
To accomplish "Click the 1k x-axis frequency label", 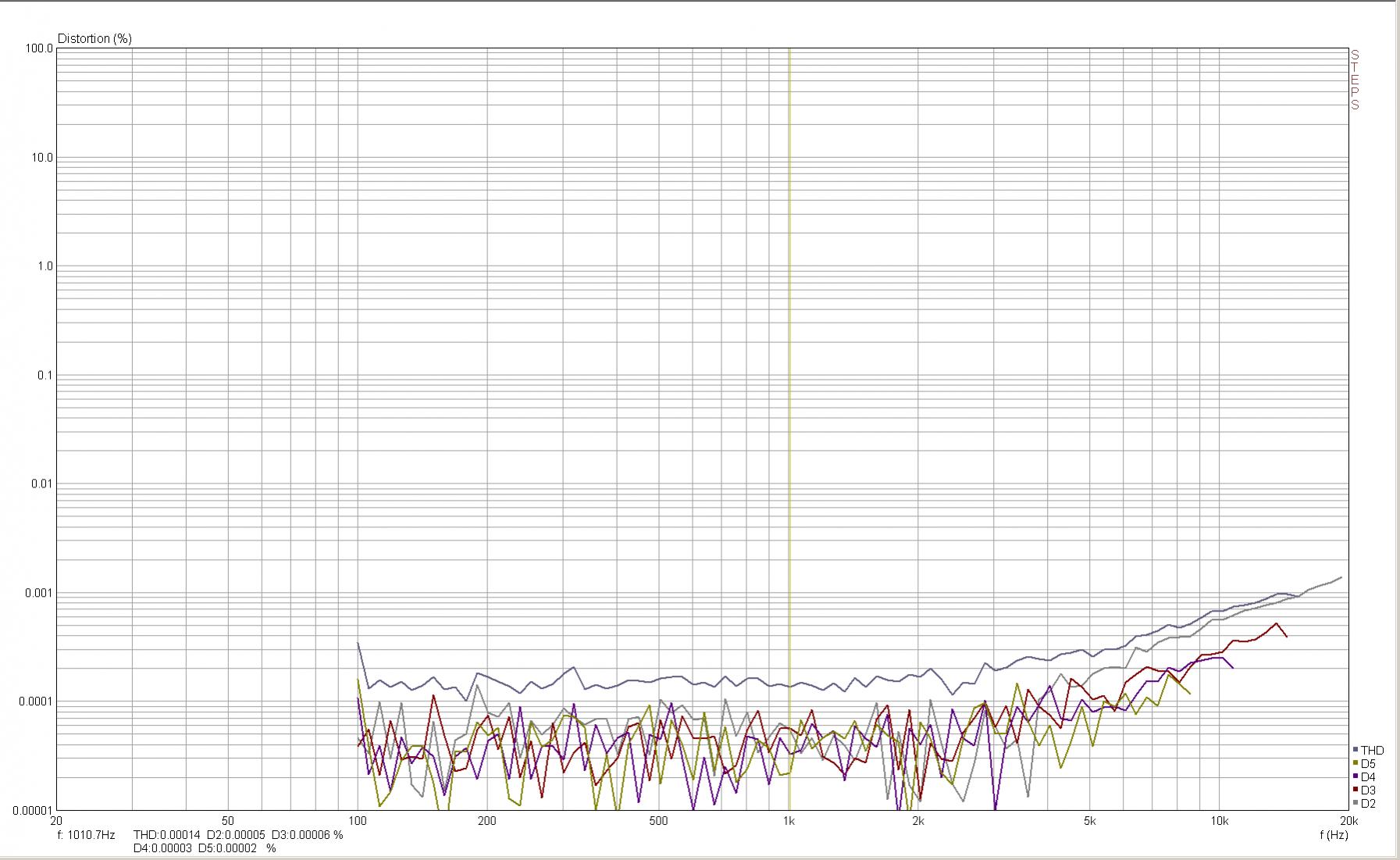I will (x=789, y=821).
